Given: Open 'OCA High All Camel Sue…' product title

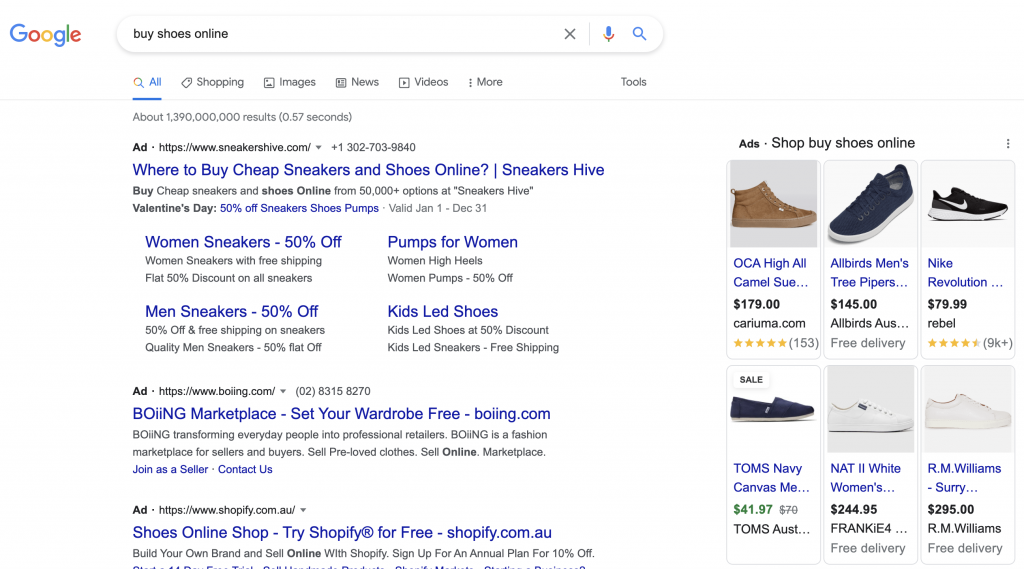Looking at the screenshot, I should pyautogui.click(x=771, y=273).
